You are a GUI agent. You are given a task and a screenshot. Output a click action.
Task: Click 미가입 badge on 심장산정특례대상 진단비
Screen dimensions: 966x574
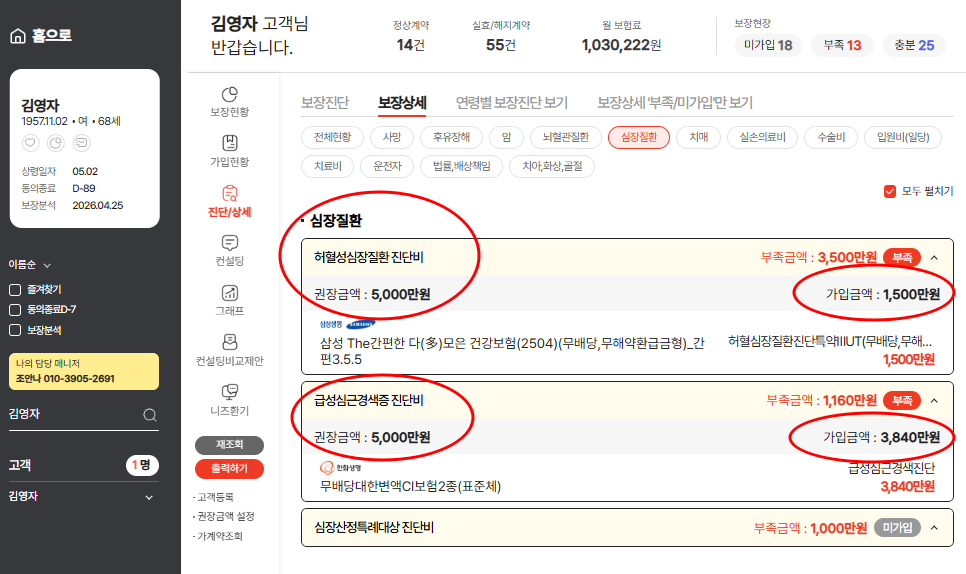(898, 528)
